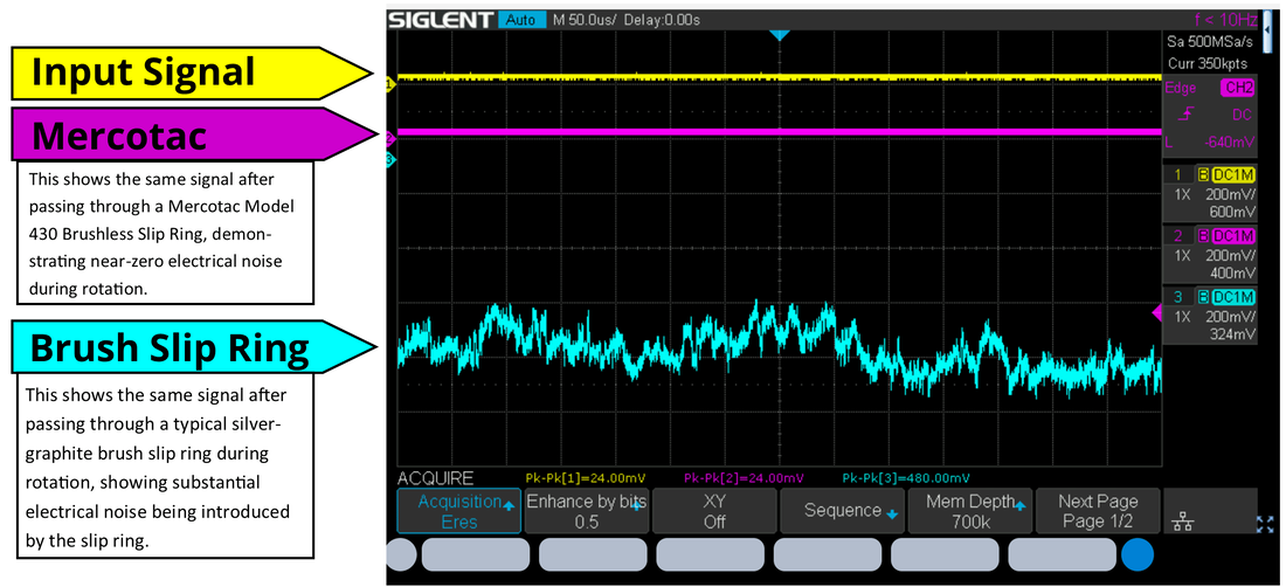This screenshot has width=1286, height=587.
Task: Click the cyan channel 3 ground marker
Action: tap(390, 160)
